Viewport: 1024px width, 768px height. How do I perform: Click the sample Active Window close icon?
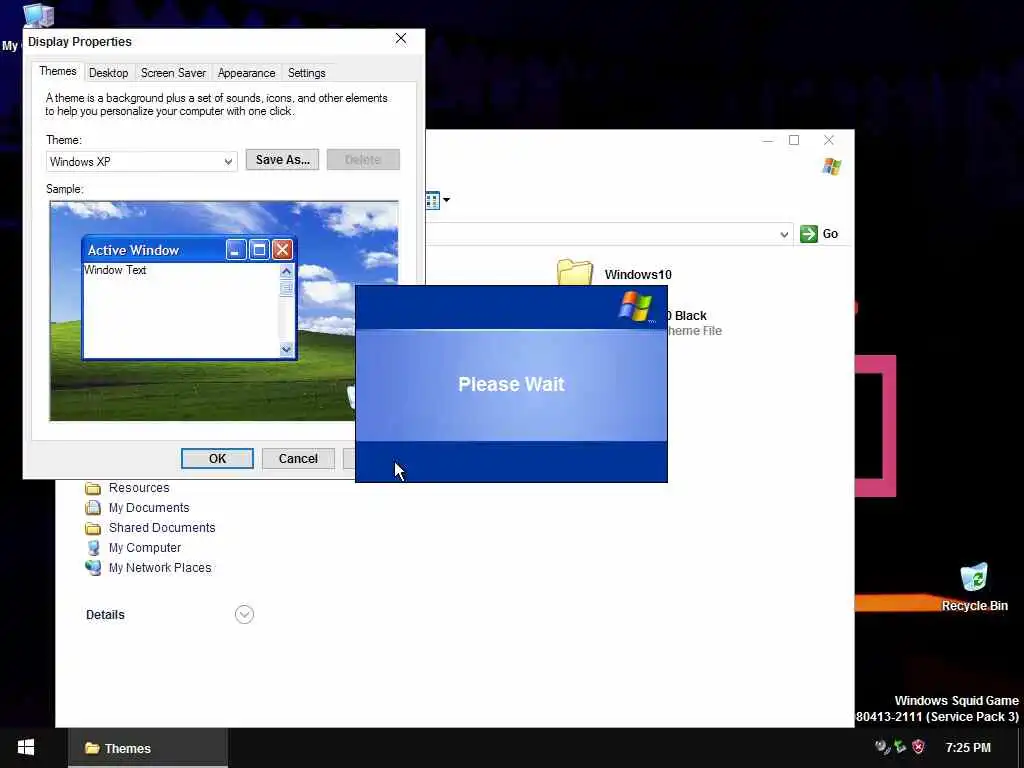tap(282, 249)
